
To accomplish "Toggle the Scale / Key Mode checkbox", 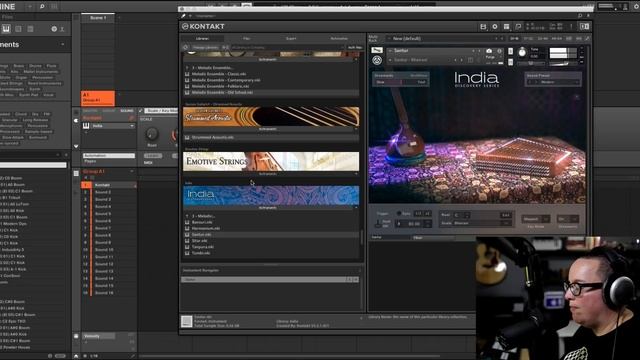I will point(140,111).
